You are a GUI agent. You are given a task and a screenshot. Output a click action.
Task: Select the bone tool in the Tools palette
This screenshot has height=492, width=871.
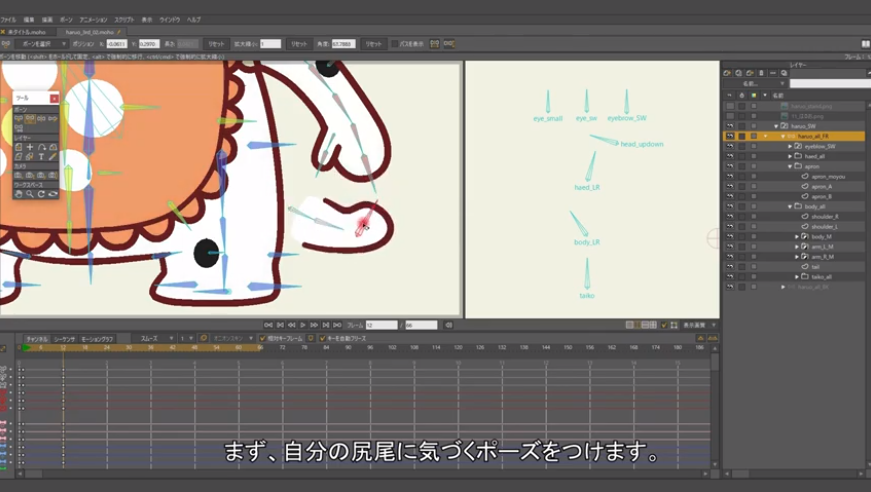click(18, 119)
